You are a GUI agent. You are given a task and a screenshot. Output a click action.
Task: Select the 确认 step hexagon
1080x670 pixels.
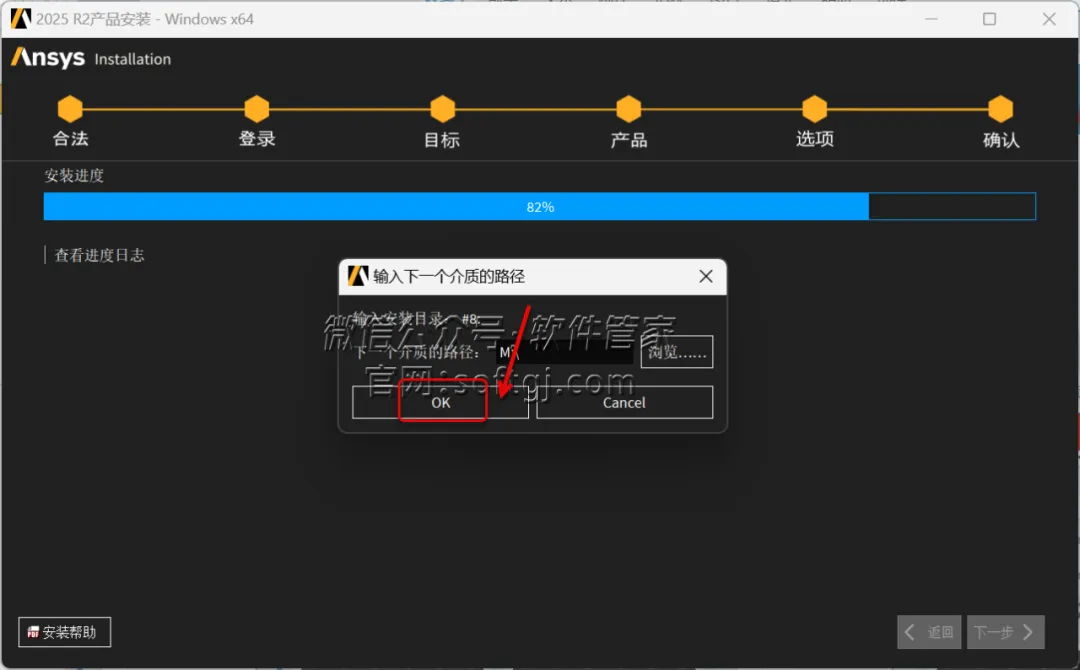tap(1001, 109)
